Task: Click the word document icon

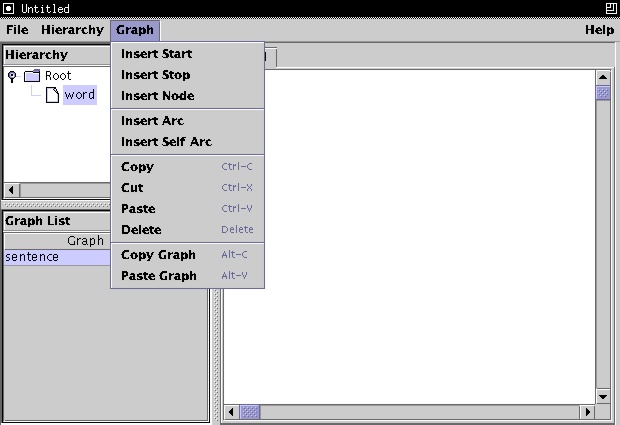Action: pos(52,95)
